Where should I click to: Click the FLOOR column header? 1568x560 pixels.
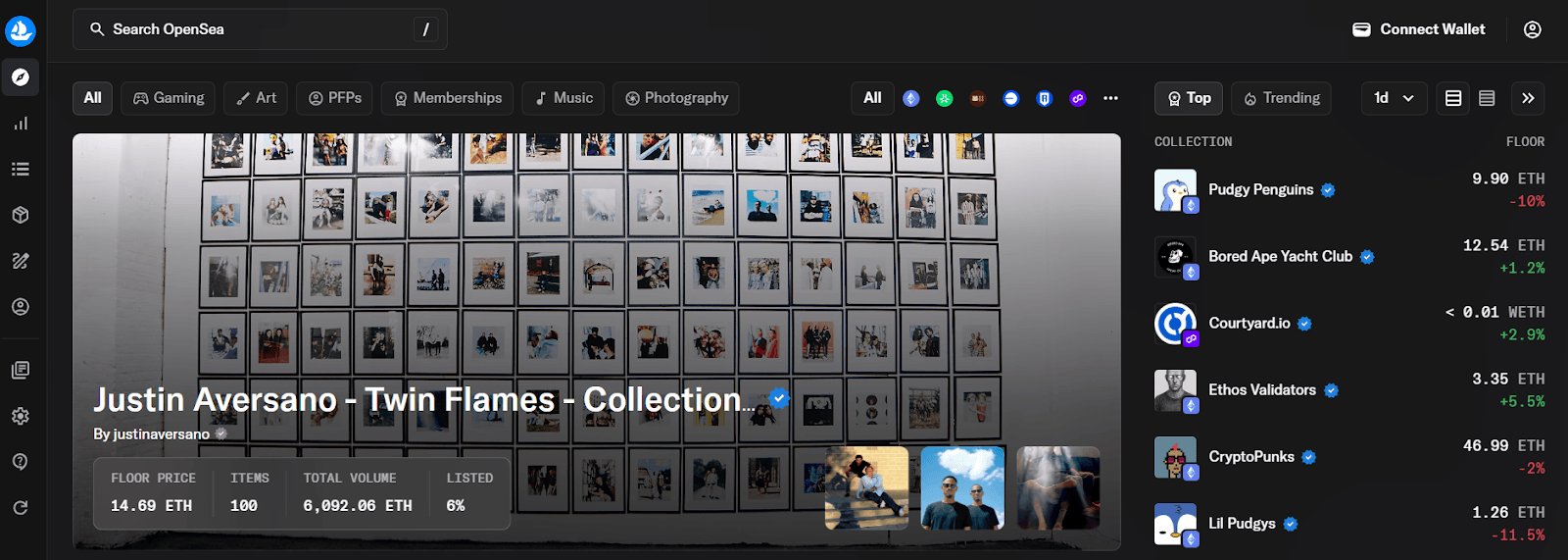(x=1525, y=142)
